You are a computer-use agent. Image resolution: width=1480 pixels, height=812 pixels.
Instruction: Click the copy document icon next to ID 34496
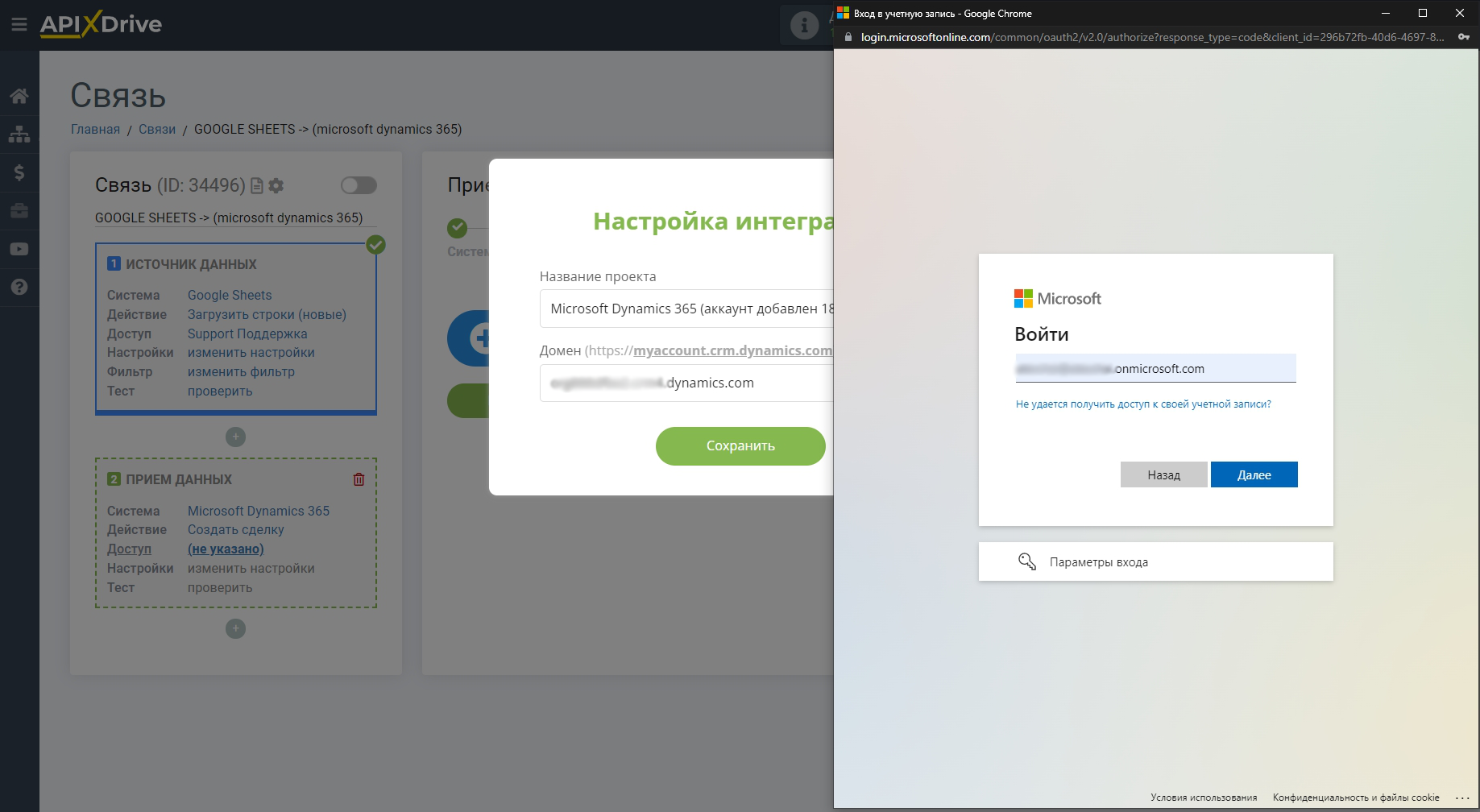[x=257, y=186]
